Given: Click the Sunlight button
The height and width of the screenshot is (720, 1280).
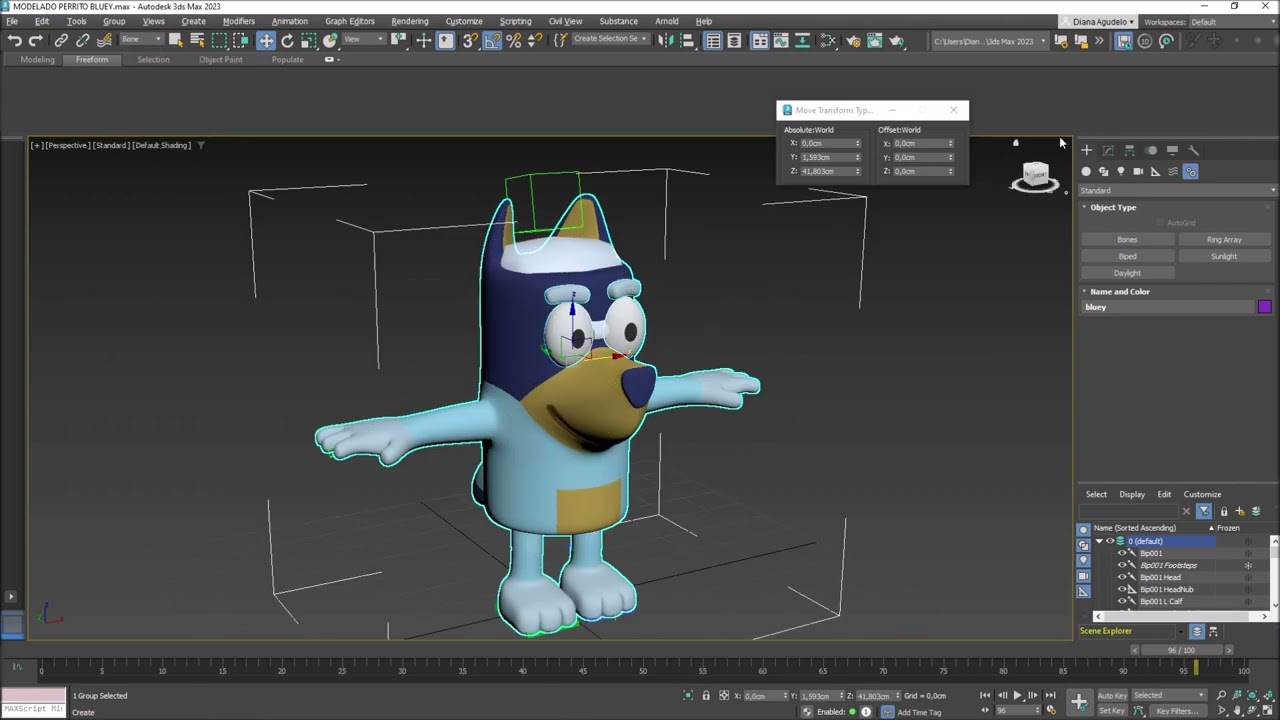Looking at the screenshot, I should [1224, 256].
